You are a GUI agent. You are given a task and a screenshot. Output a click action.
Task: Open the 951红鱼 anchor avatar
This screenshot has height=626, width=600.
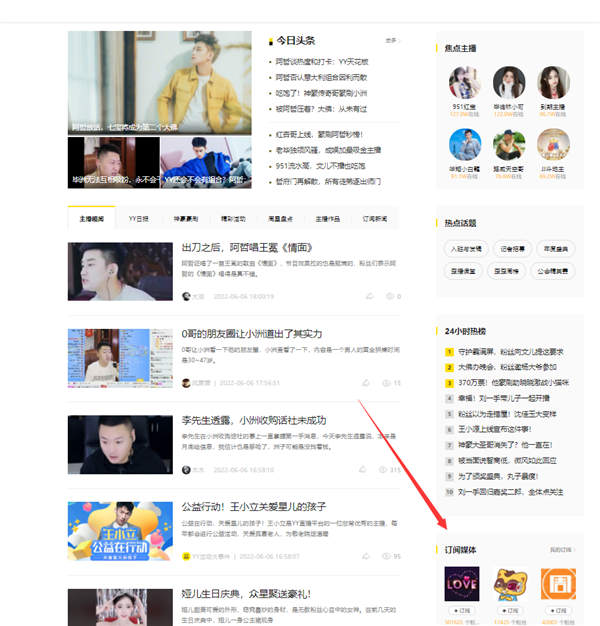(465, 83)
